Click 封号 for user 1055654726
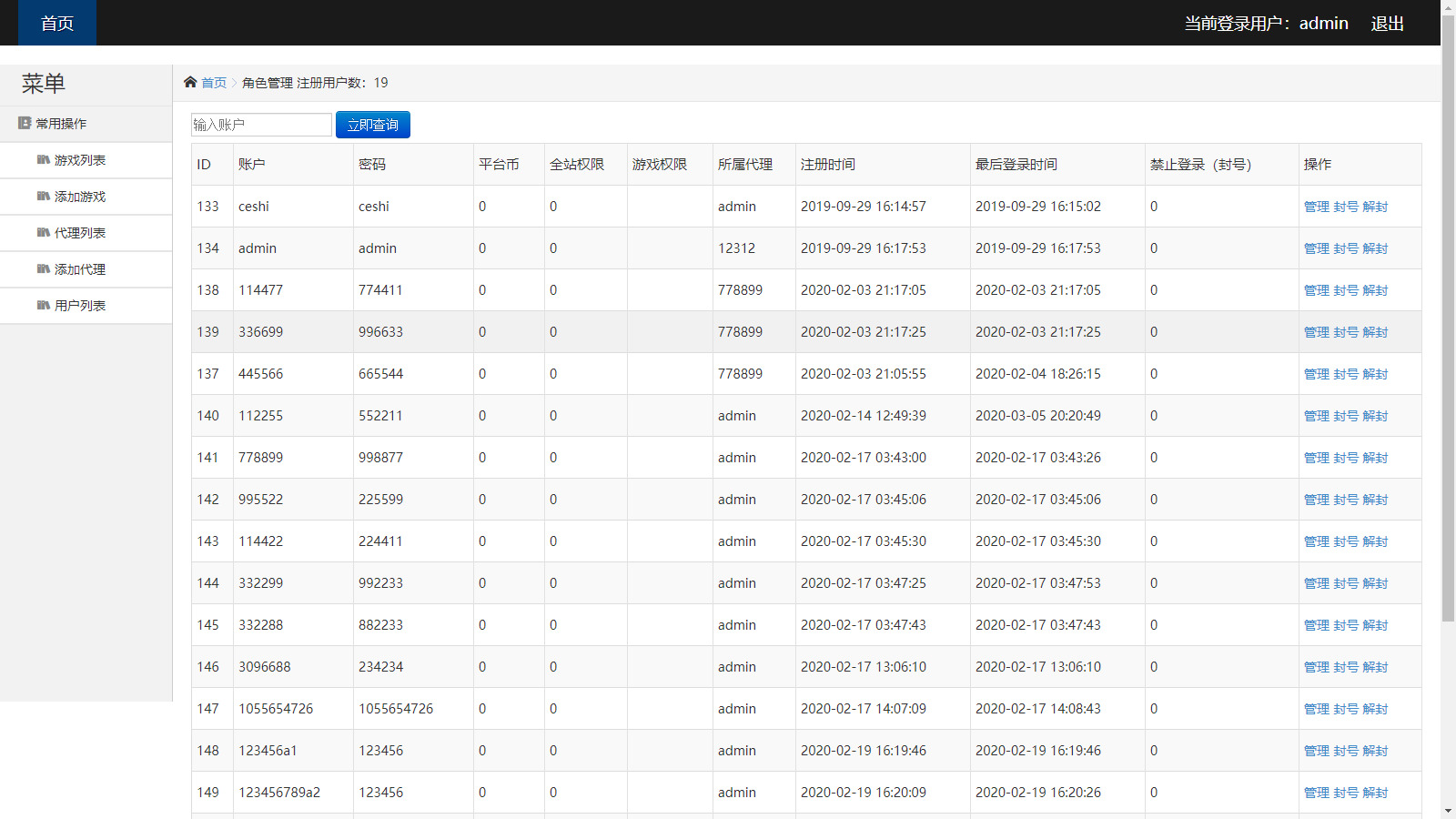The image size is (1456, 819). 1346,709
